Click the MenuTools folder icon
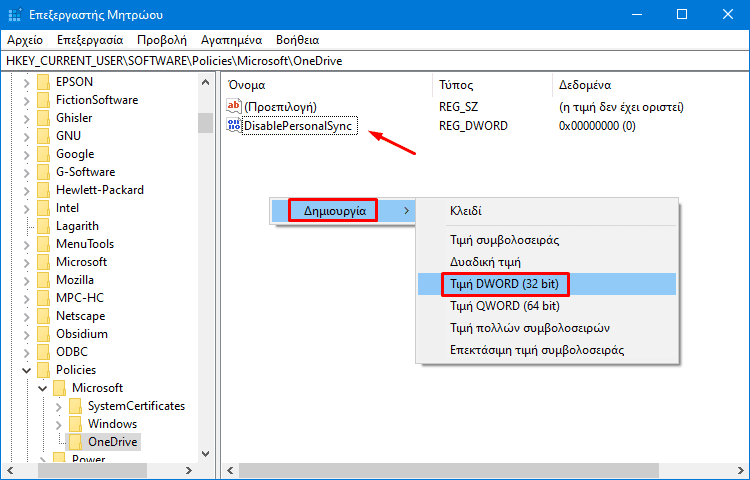The width and height of the screenshot is (750, 480). tap(44, 244)
